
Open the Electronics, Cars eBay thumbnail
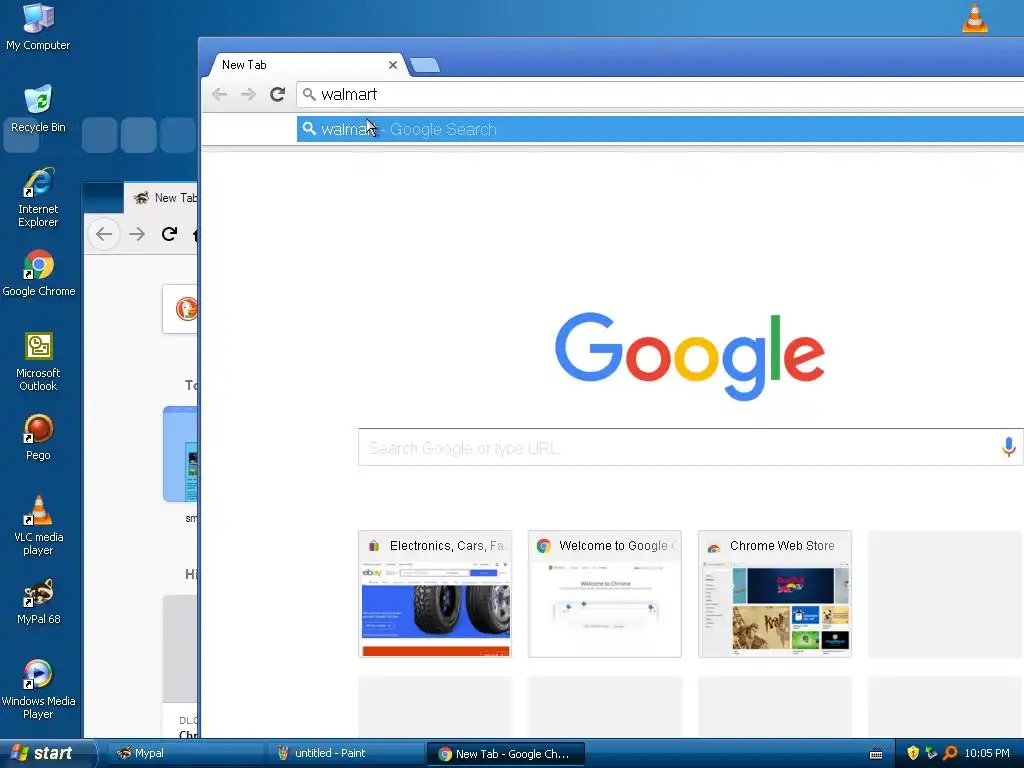coord(435,594)
